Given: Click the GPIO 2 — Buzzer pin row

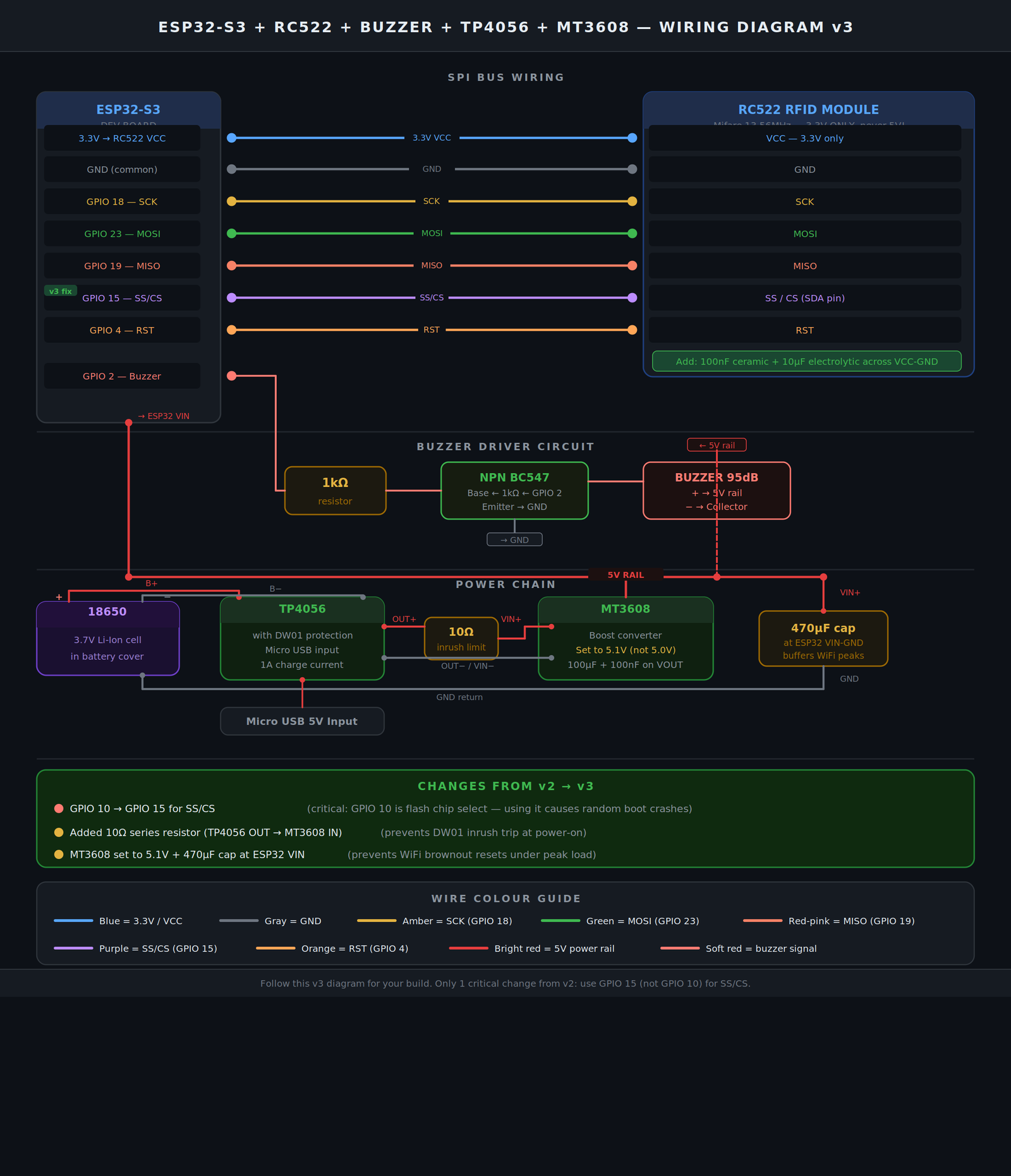Looking at the screenshot, I should [122, 376].
